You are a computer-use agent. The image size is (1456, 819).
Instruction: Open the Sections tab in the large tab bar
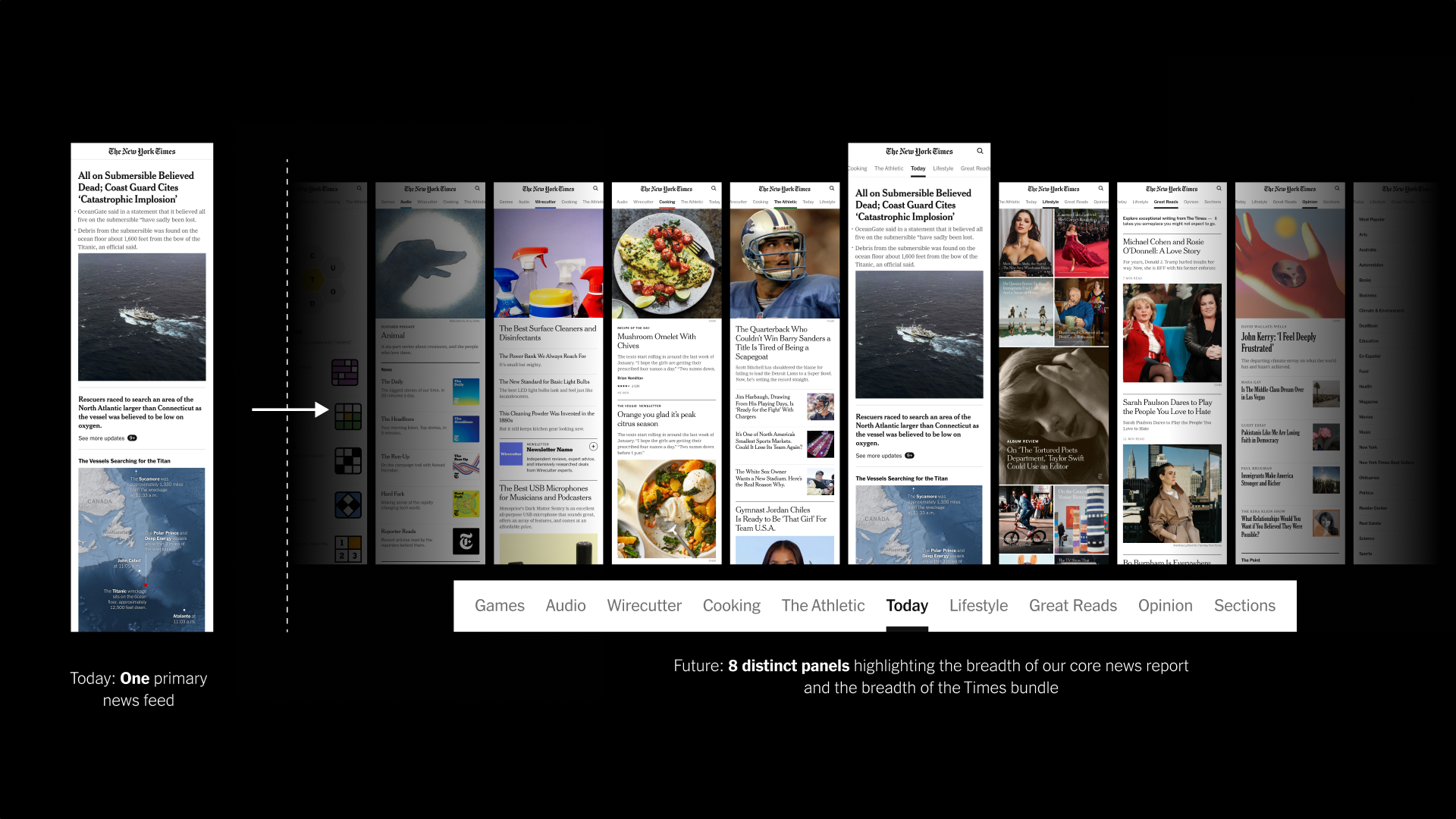[x=1245, y=605]
